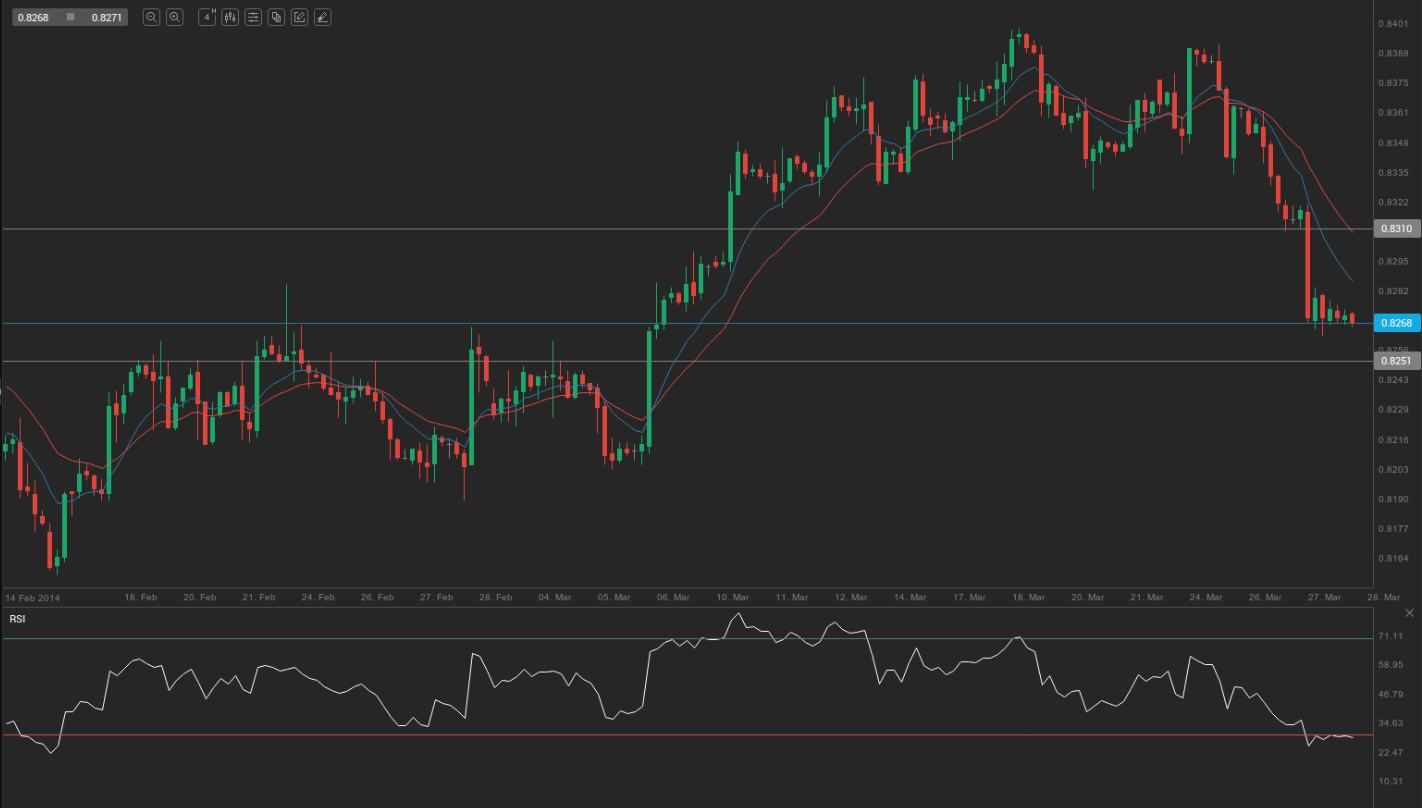Close the RSI indicator panel

click(x=1409, y=612)
